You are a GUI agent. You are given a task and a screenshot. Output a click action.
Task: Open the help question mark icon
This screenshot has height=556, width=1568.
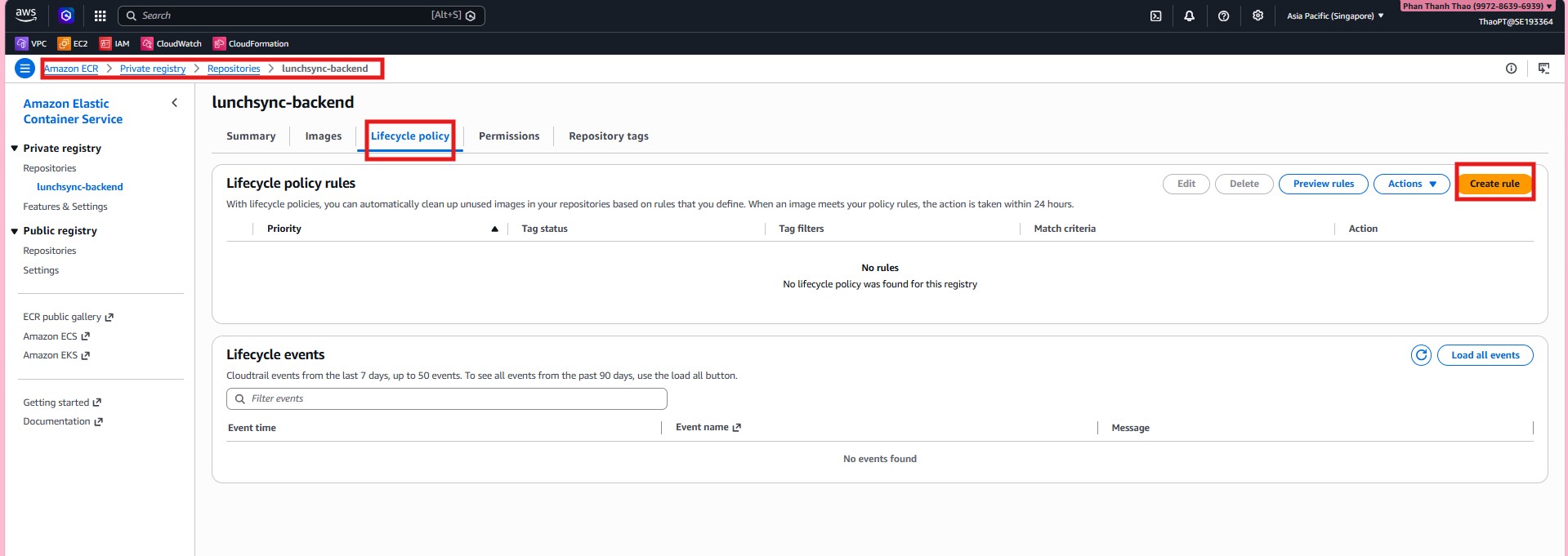pyautogui.click(x=1223, y=16)
